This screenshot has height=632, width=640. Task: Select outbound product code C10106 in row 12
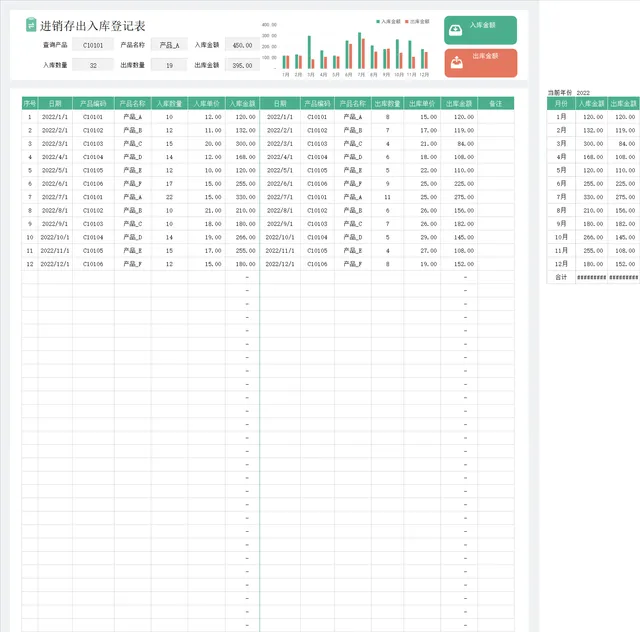317,264
